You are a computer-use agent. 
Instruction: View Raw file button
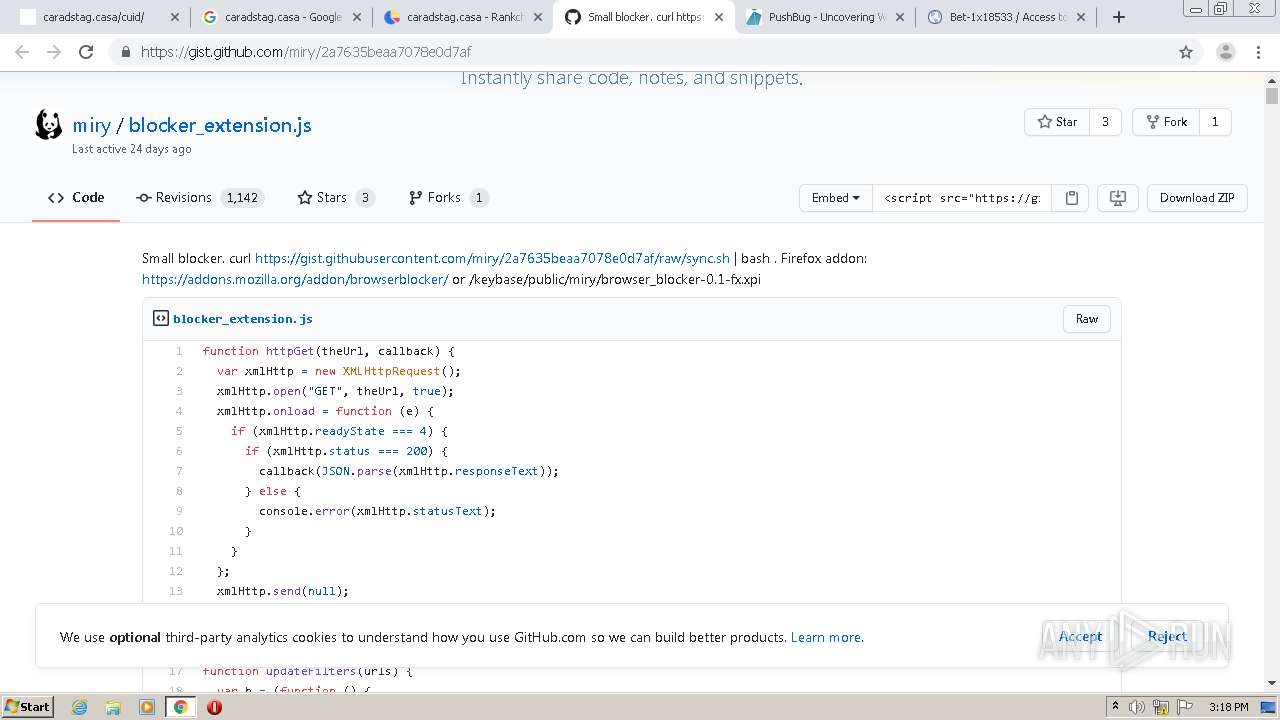coord(1087,319)
